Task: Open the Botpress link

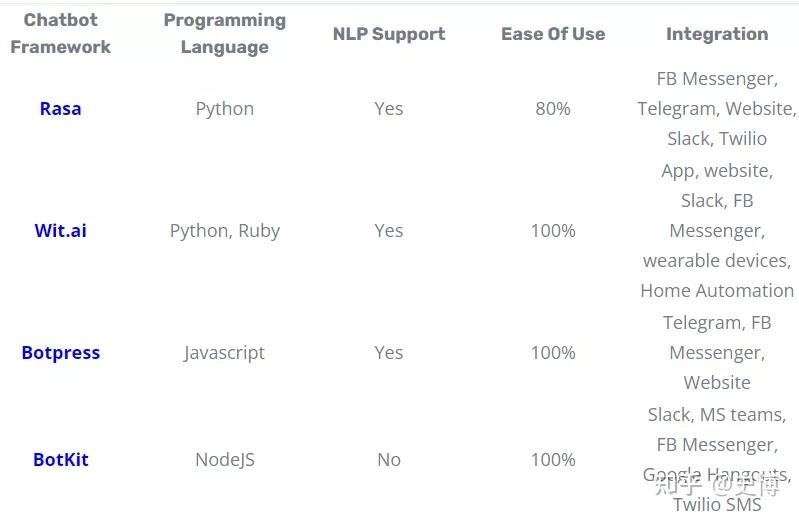Action: [61, 353]
